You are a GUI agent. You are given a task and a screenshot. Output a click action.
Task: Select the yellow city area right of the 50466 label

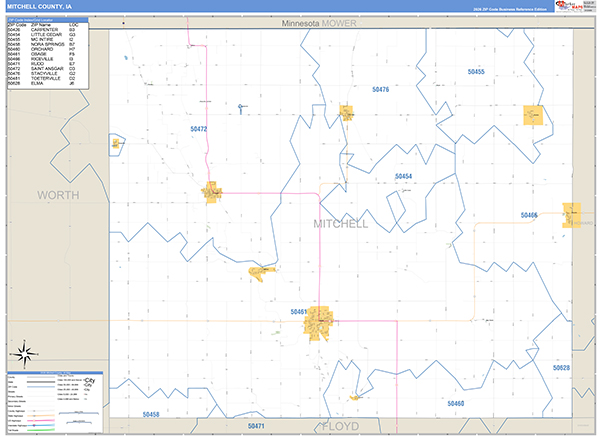[572, 215]
